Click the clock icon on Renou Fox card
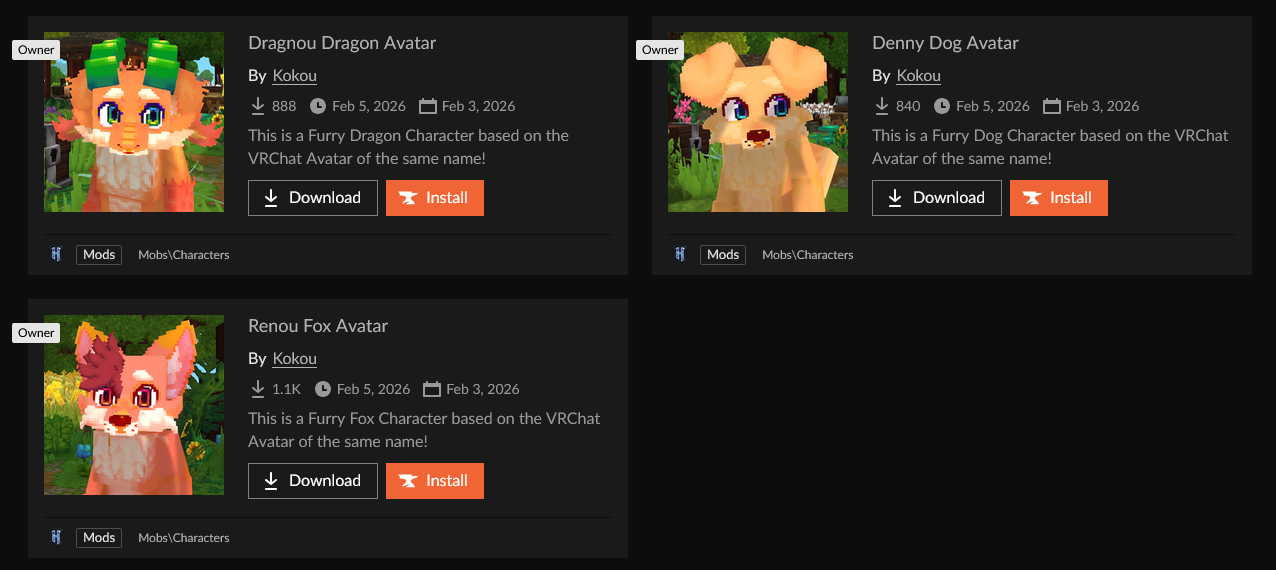1276x570 pixels. pyautogui.click(x=323, y=389)
